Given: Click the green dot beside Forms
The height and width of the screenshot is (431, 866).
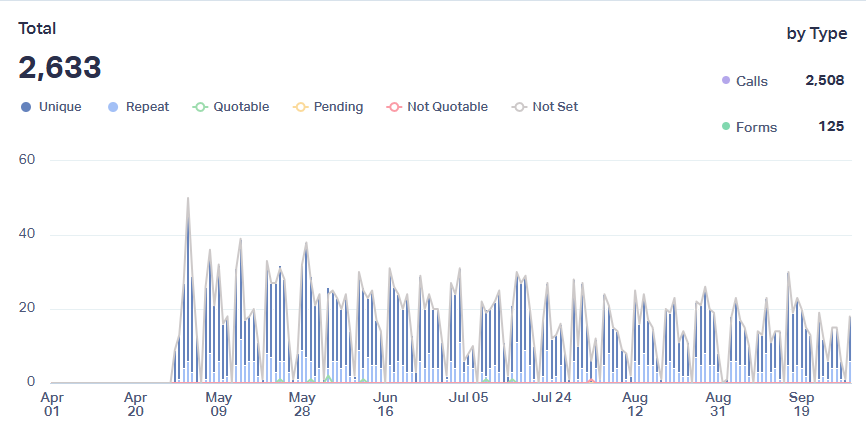Looking at the screenshot, I should coord(725,127).
